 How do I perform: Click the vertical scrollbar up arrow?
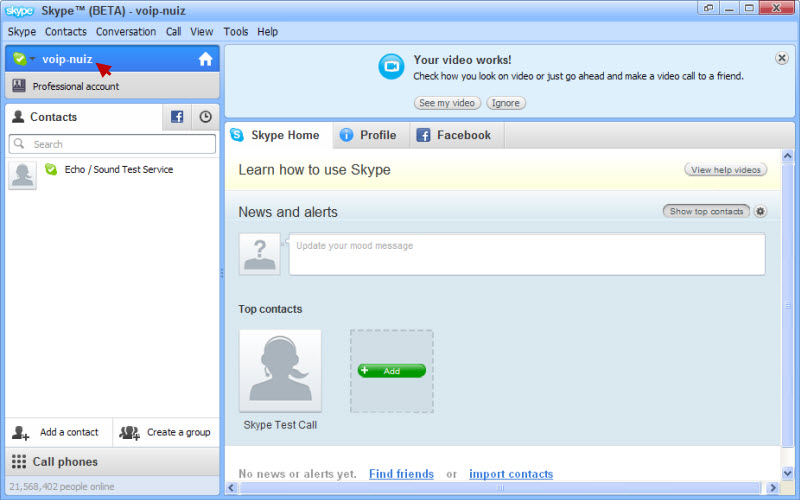coord(787,156)
